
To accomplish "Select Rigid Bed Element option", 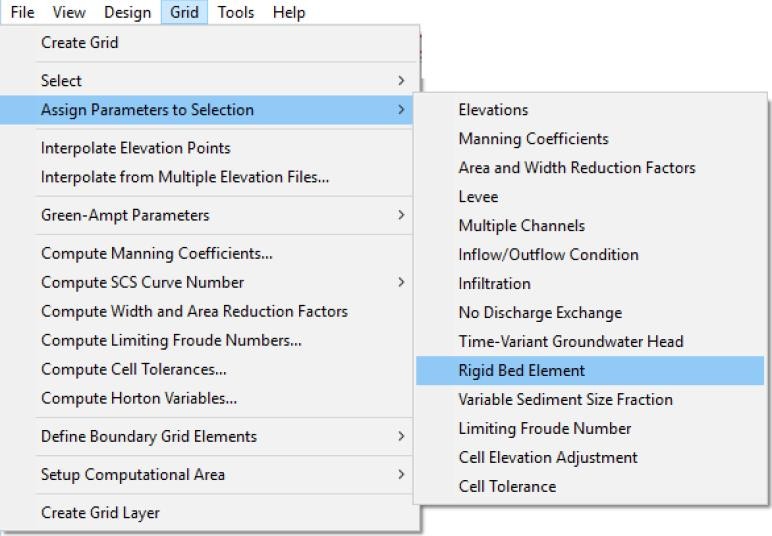I will point(521,371).
